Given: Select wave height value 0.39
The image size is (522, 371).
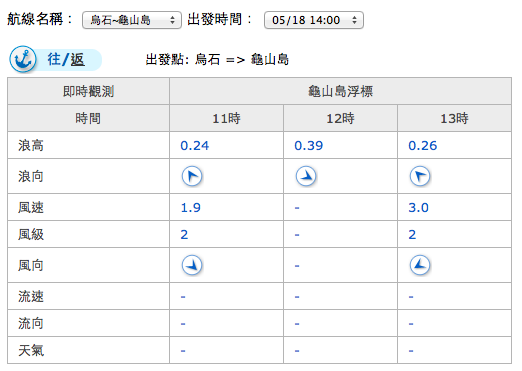Looking at the screenshot, I should click(x=309, y=146).
